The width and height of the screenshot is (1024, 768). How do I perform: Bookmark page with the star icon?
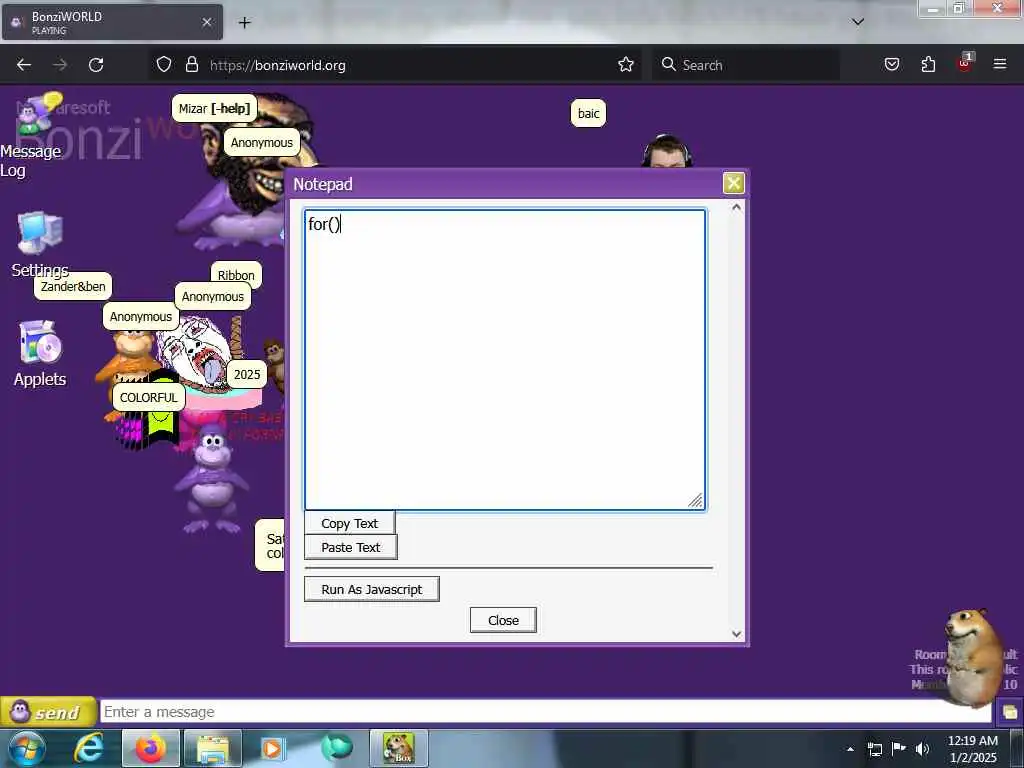pyautogui.click(x=626, y=64)
